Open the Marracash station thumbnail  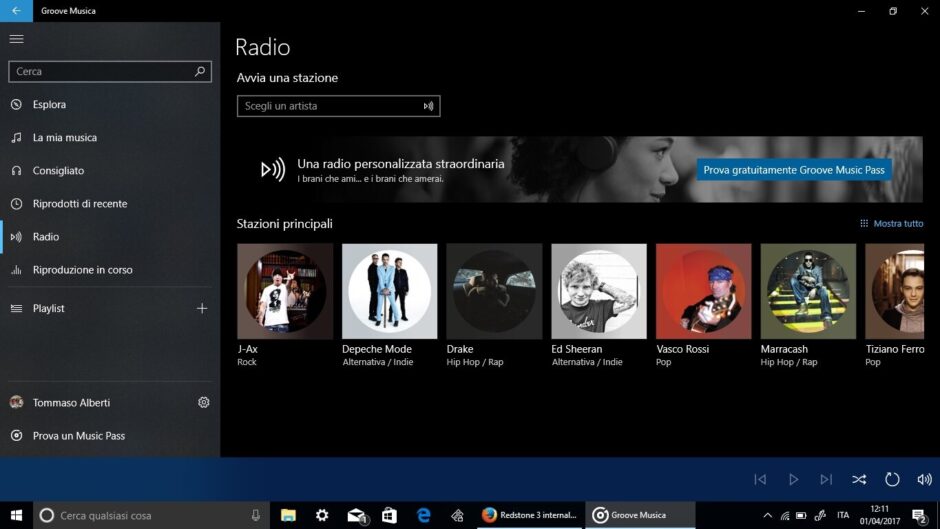point(808,291)
